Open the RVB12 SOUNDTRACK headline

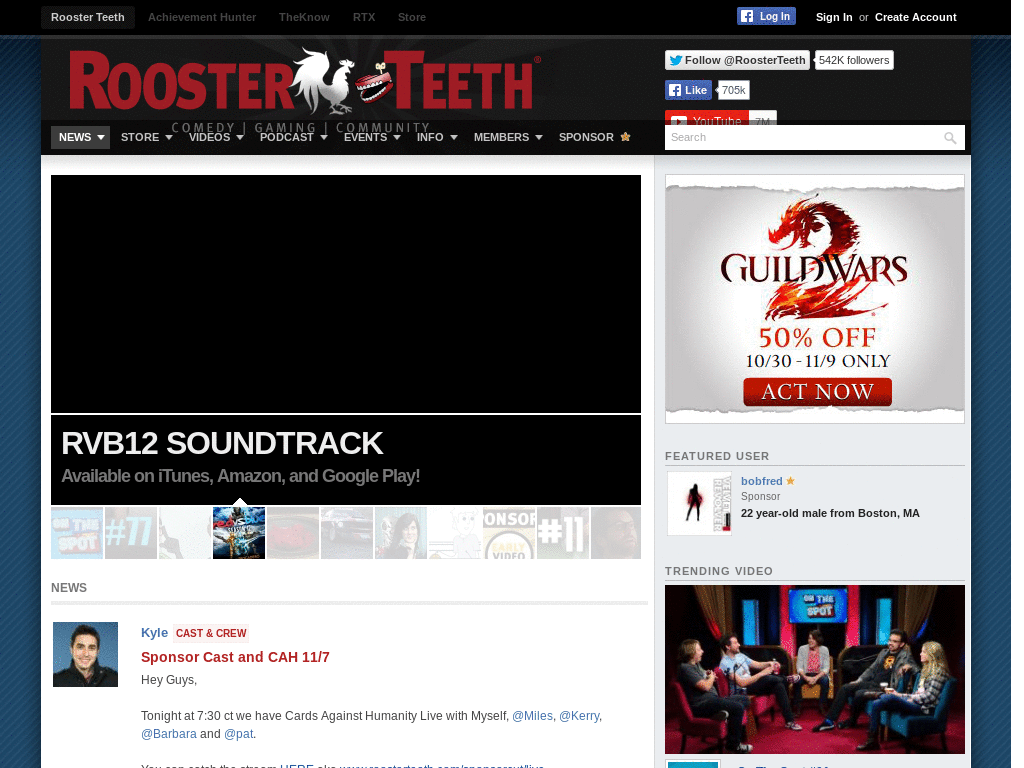click(x=222, y=443)
